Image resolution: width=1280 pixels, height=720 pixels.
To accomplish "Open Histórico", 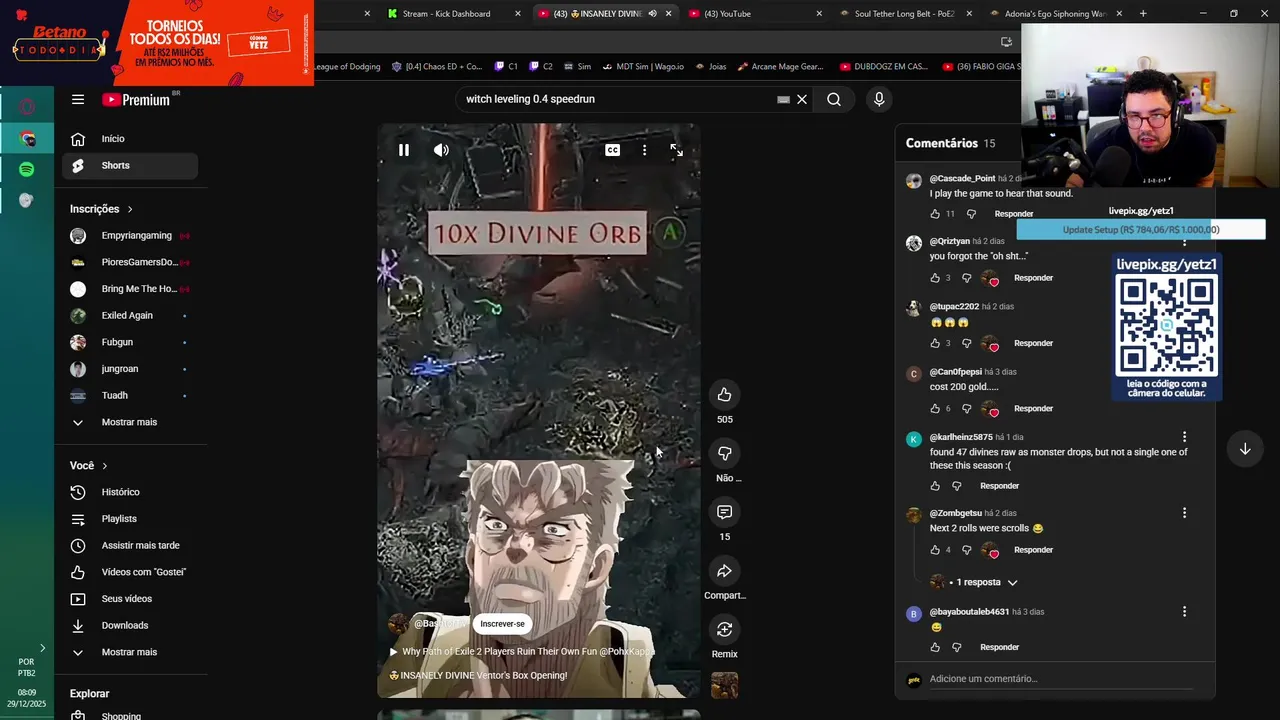I will point(130,492).
